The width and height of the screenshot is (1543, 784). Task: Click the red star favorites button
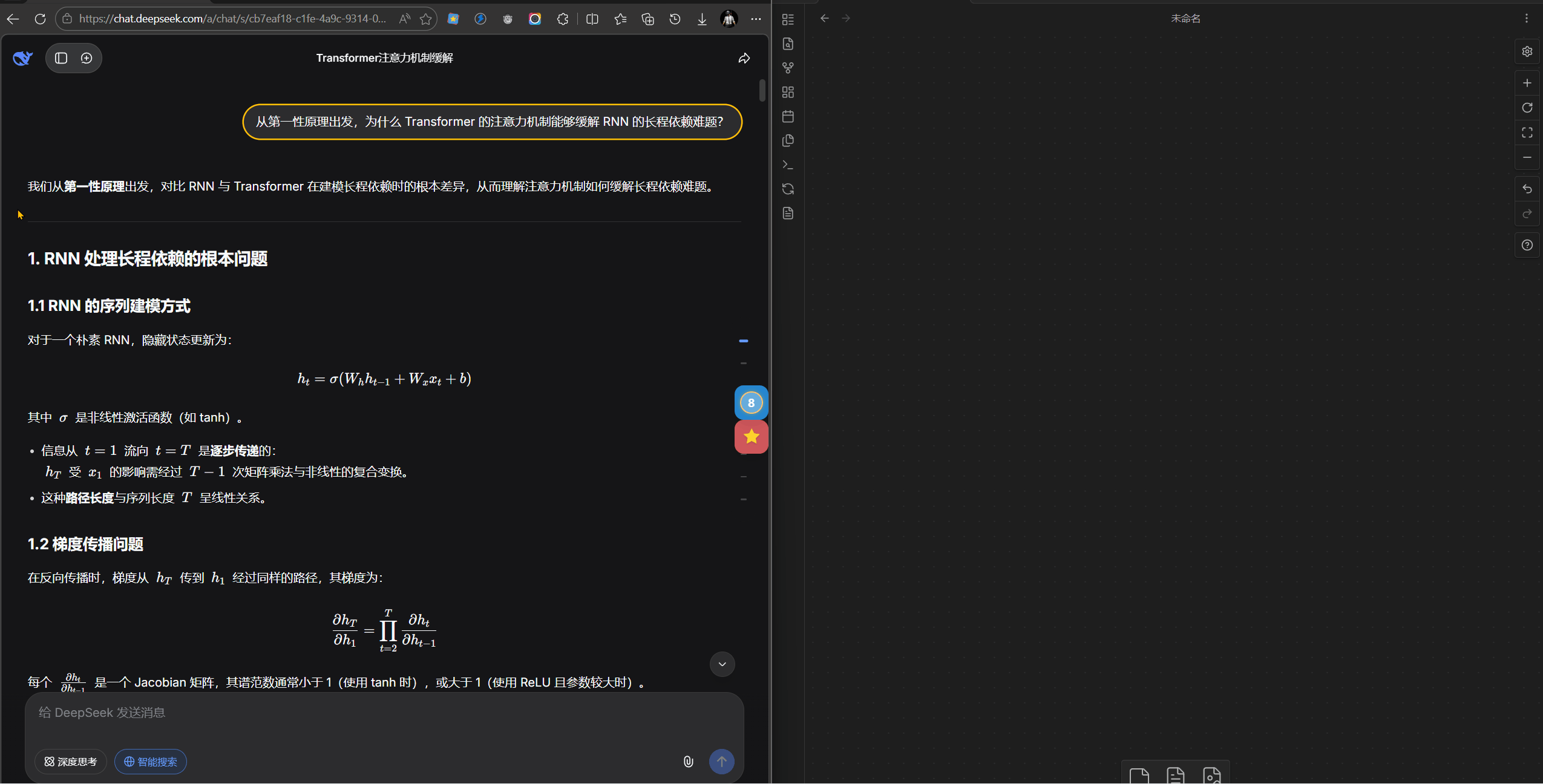point(751,437)
